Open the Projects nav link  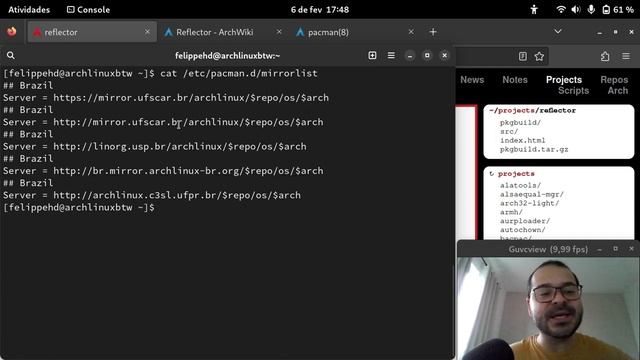(564, 80)
